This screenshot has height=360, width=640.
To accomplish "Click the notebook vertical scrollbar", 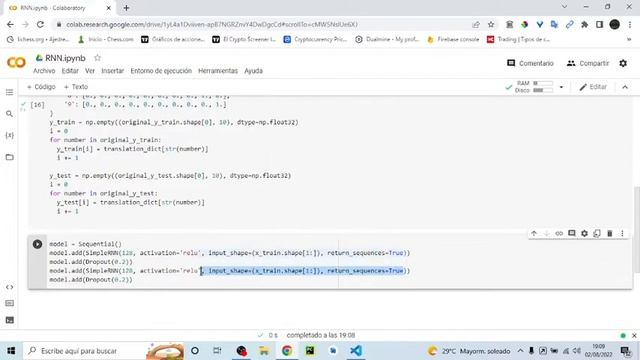I will (x=636, y=230).
